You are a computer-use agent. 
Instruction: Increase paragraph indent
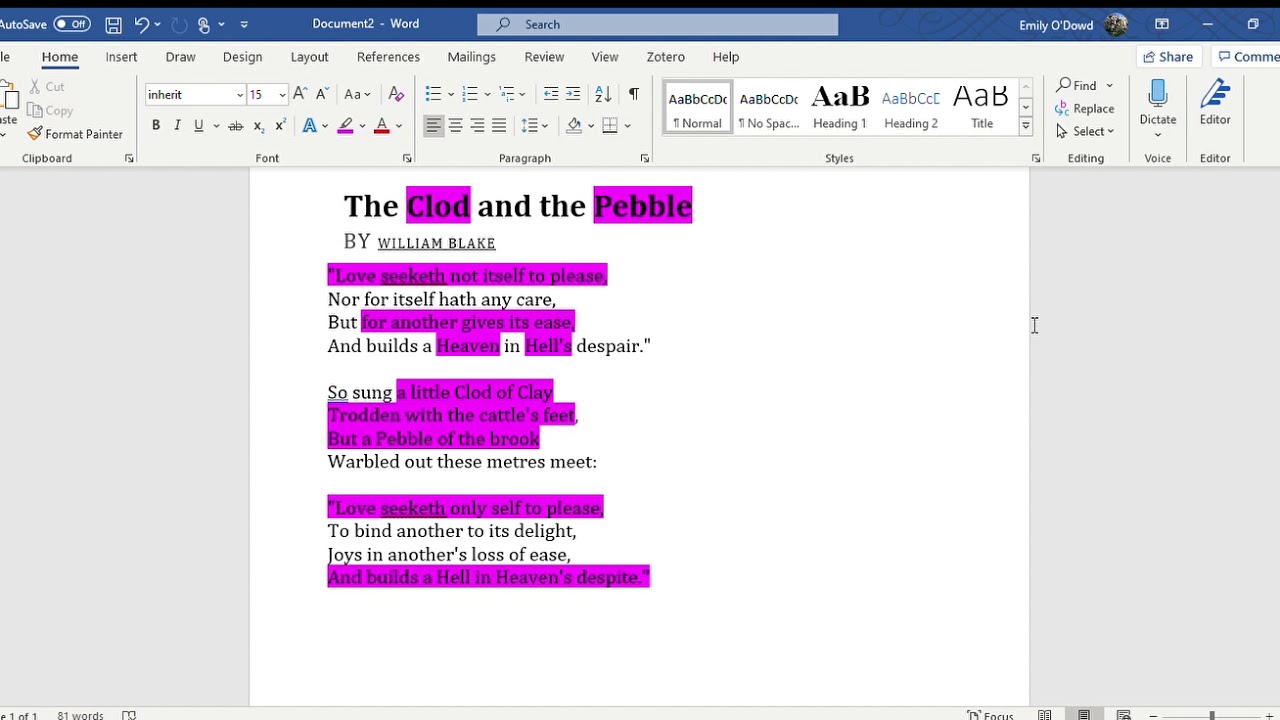573,94
